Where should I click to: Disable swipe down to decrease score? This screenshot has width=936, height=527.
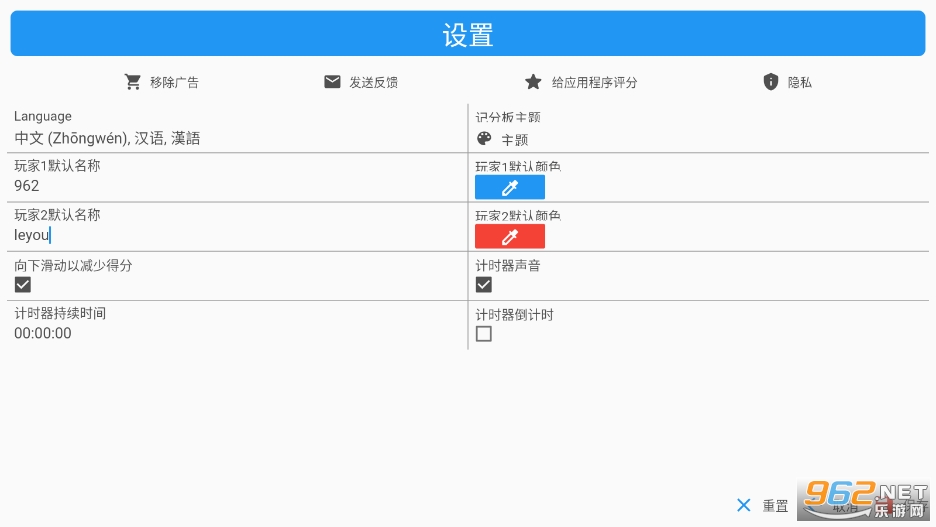coord(23,285)
